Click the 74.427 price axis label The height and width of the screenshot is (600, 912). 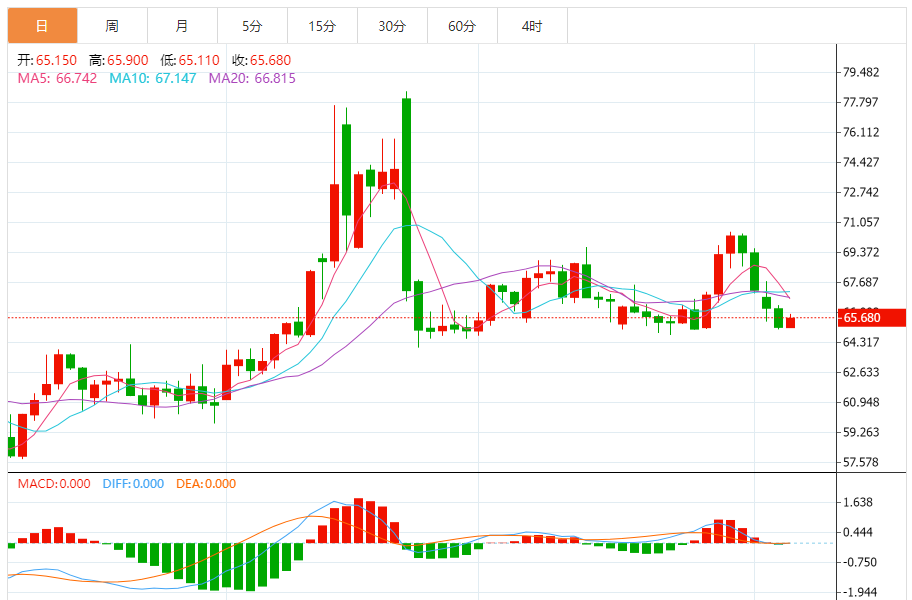(x=861, y=162)
